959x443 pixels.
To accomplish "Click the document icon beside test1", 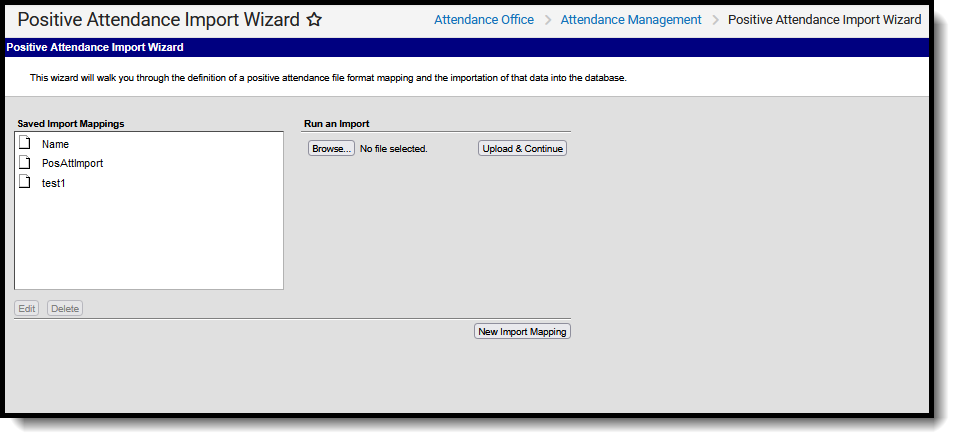I will 24,182.
